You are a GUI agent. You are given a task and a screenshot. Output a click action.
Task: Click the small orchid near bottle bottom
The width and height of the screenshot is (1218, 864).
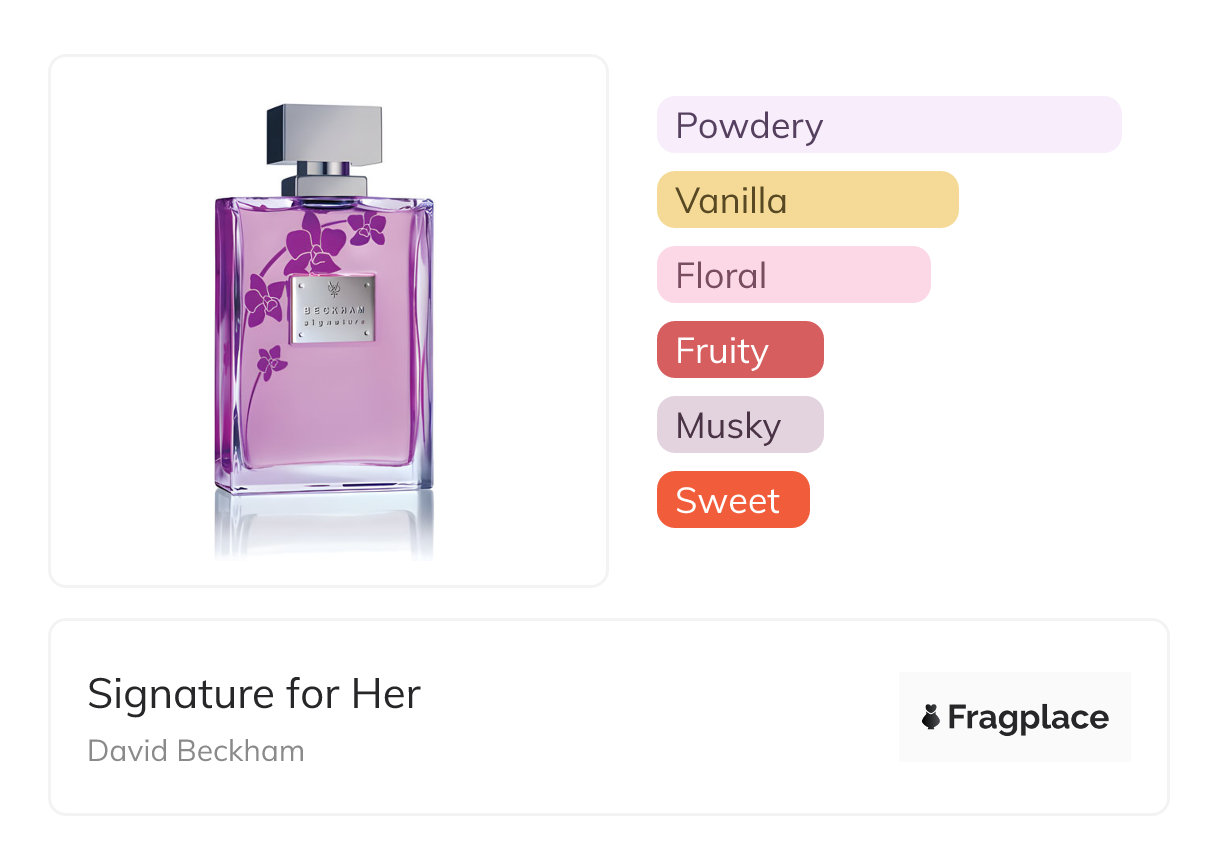[270, 360]
